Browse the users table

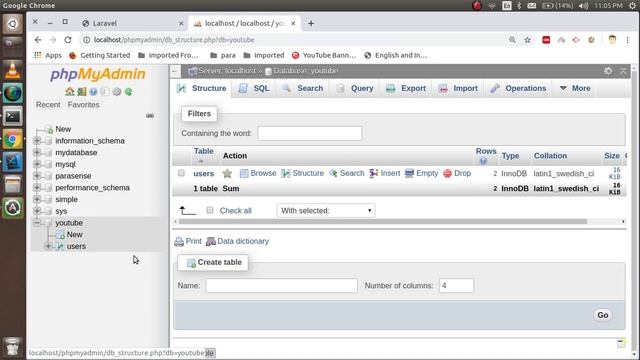[258, 173]
